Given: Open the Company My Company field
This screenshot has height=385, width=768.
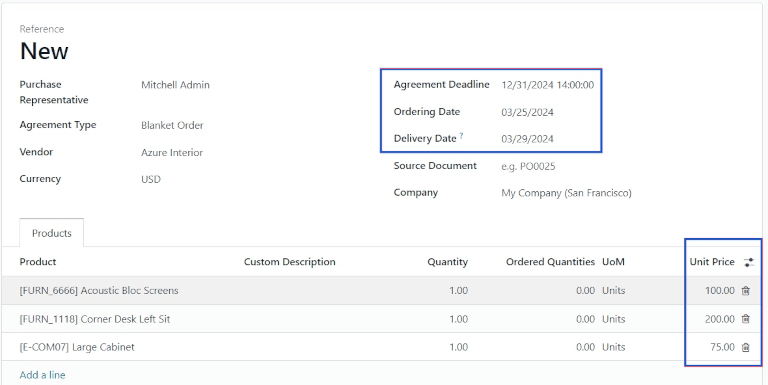Looking at the screenshot, I should tap(566, 193).
